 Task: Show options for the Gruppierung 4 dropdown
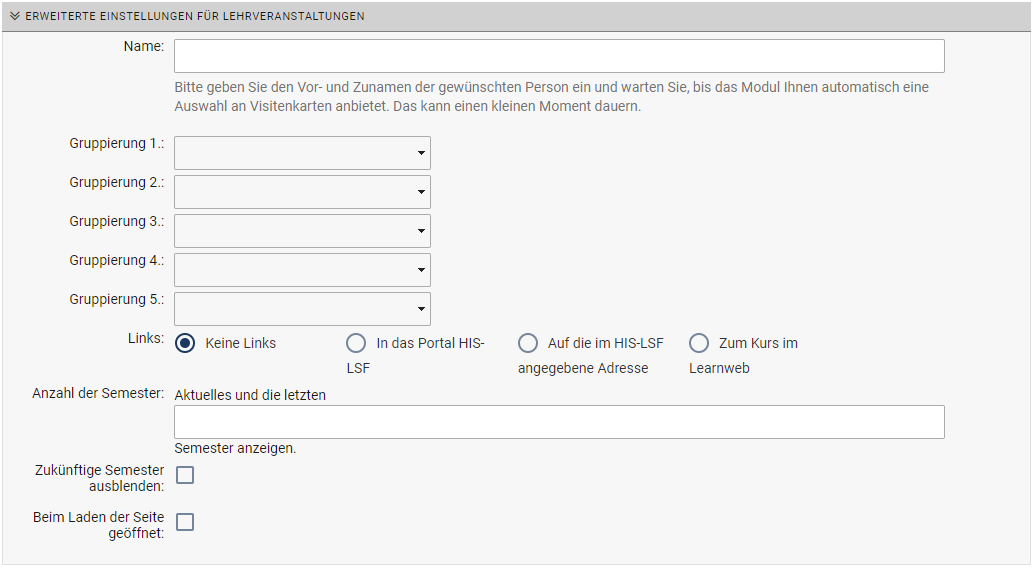click(x=302, y=270)
